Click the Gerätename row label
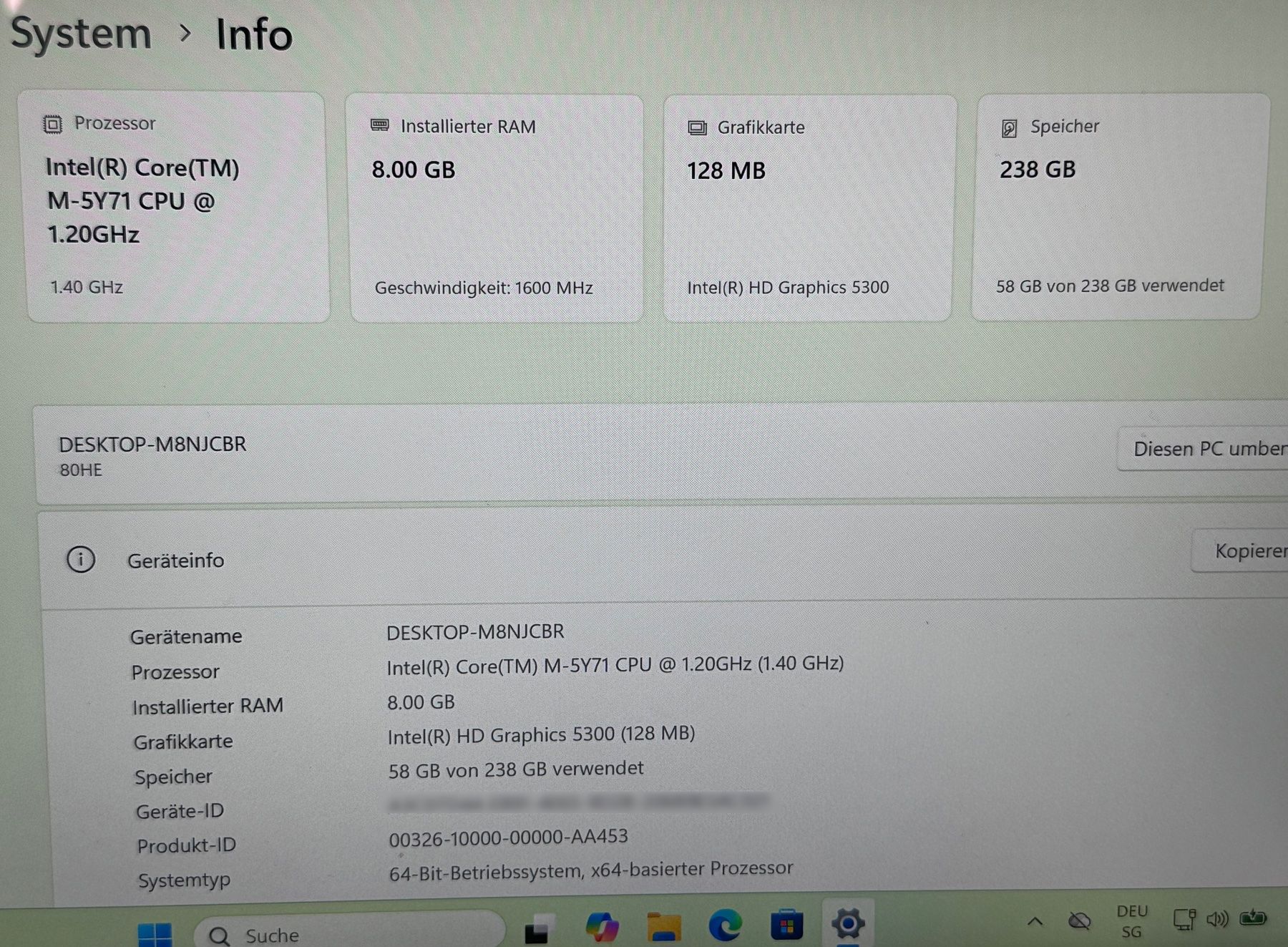The width and height of the screenshot is (1288, 947). pos(186,636)
